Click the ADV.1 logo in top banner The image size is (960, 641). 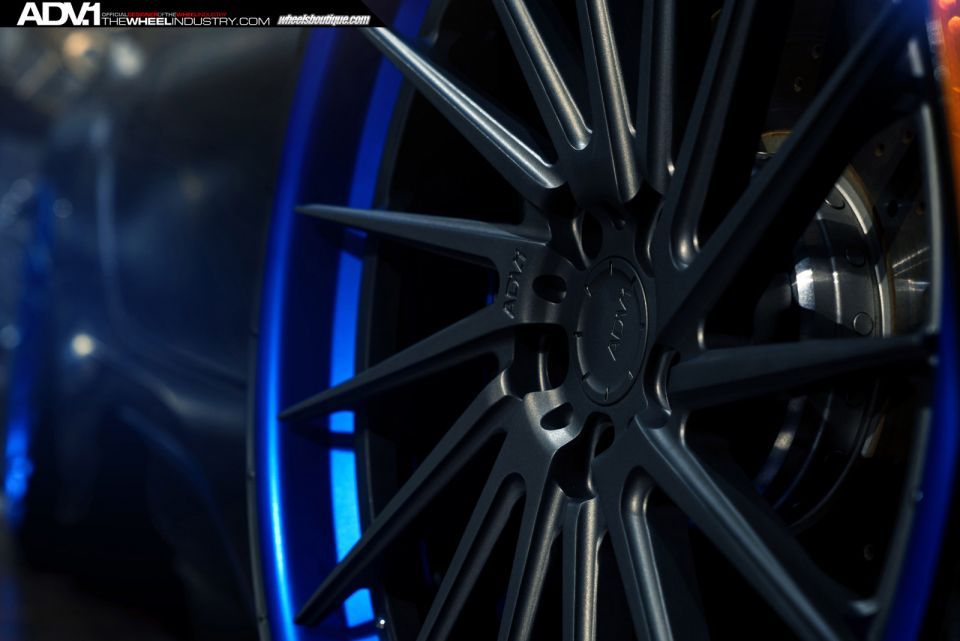point(57,13)
